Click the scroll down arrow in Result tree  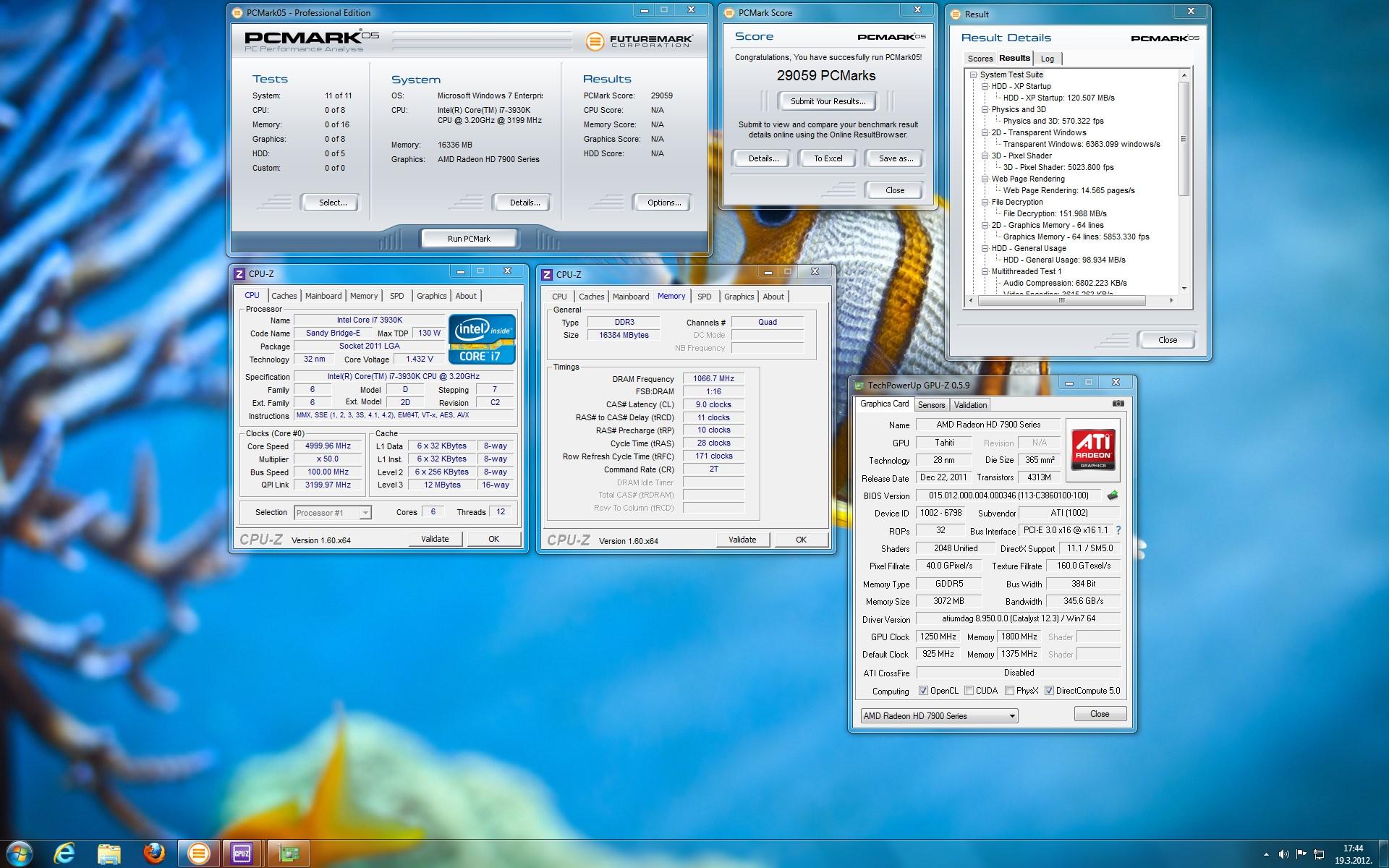(1184, 289)
